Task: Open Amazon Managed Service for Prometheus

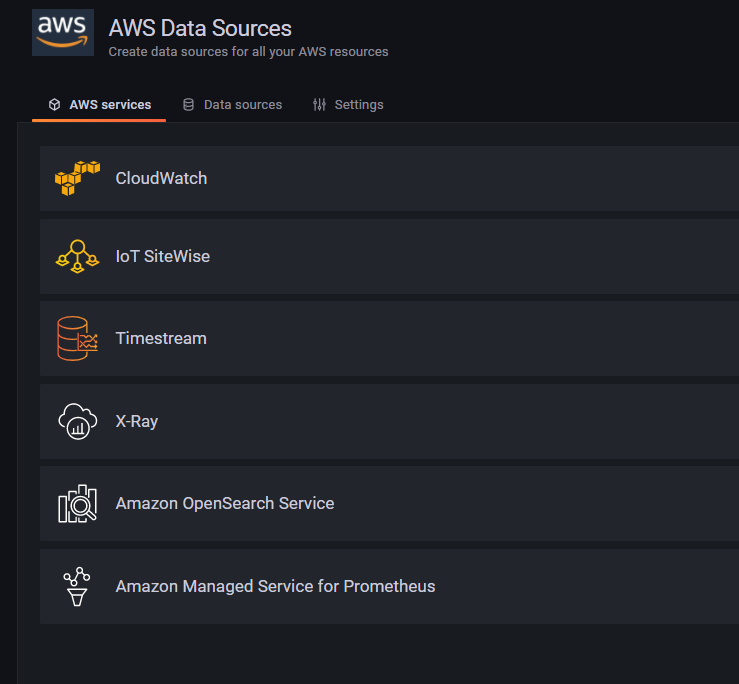Action: click(275, 586)
